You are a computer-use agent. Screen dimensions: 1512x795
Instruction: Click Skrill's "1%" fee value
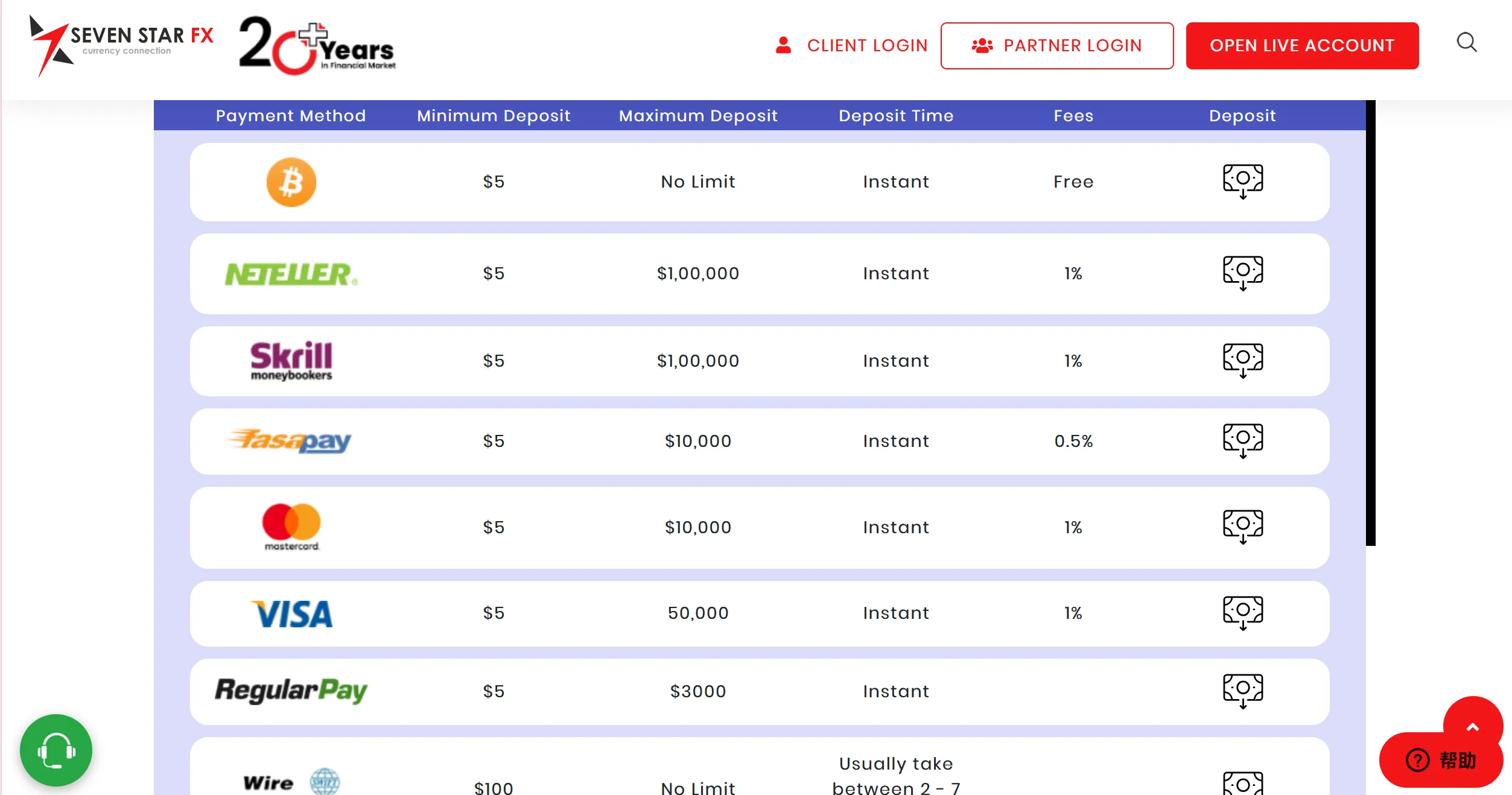point(1073,361)
